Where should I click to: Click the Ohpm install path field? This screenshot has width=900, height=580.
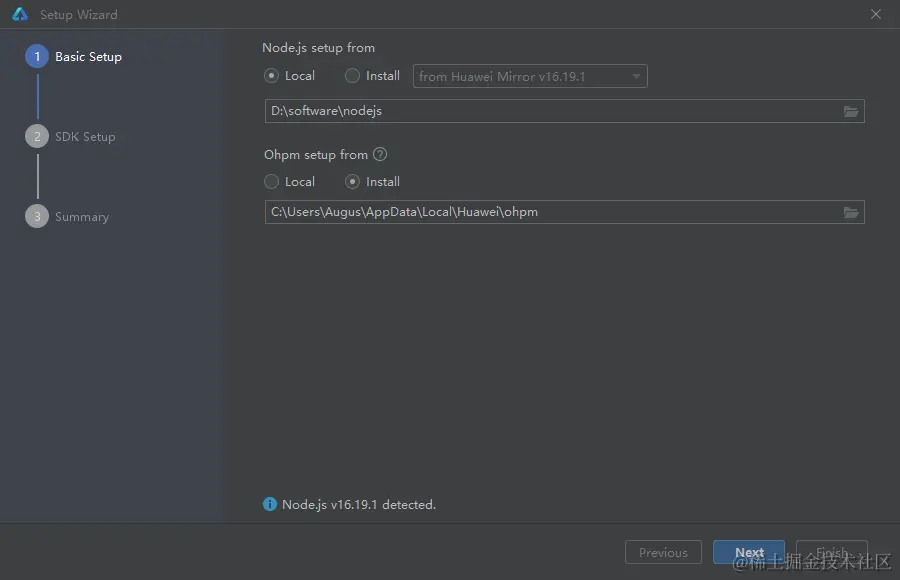[x=565, y=212]
